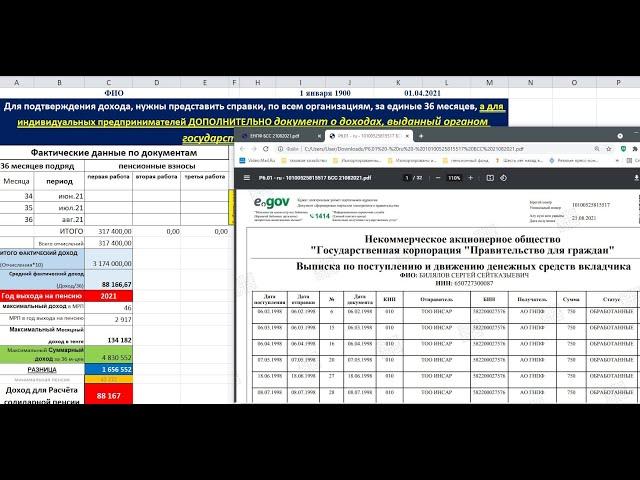Click the июл.21 period cell
Screen dimensions: 640x480
pos(59,208)
